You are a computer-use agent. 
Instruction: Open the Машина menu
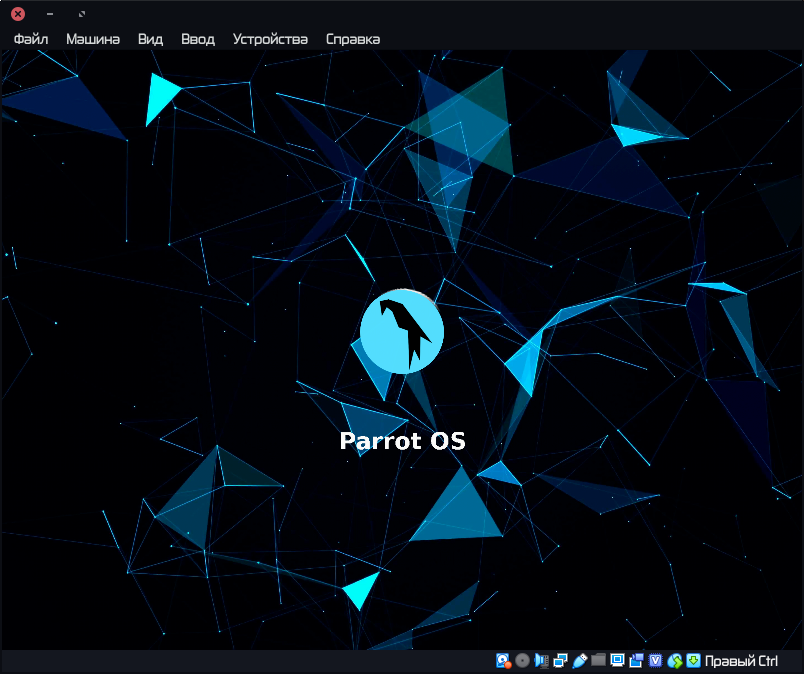pos(93,39)
